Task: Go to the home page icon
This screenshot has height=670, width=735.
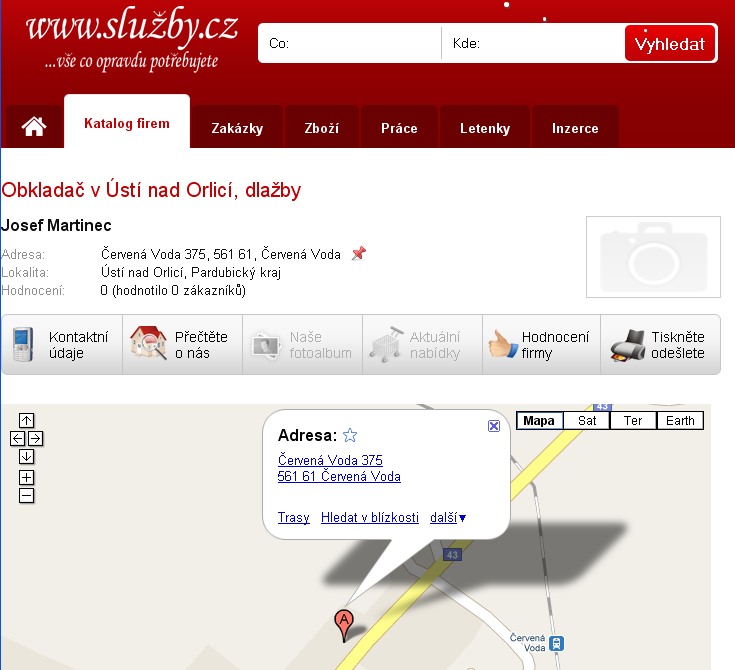Action: (x=34, y=127)
